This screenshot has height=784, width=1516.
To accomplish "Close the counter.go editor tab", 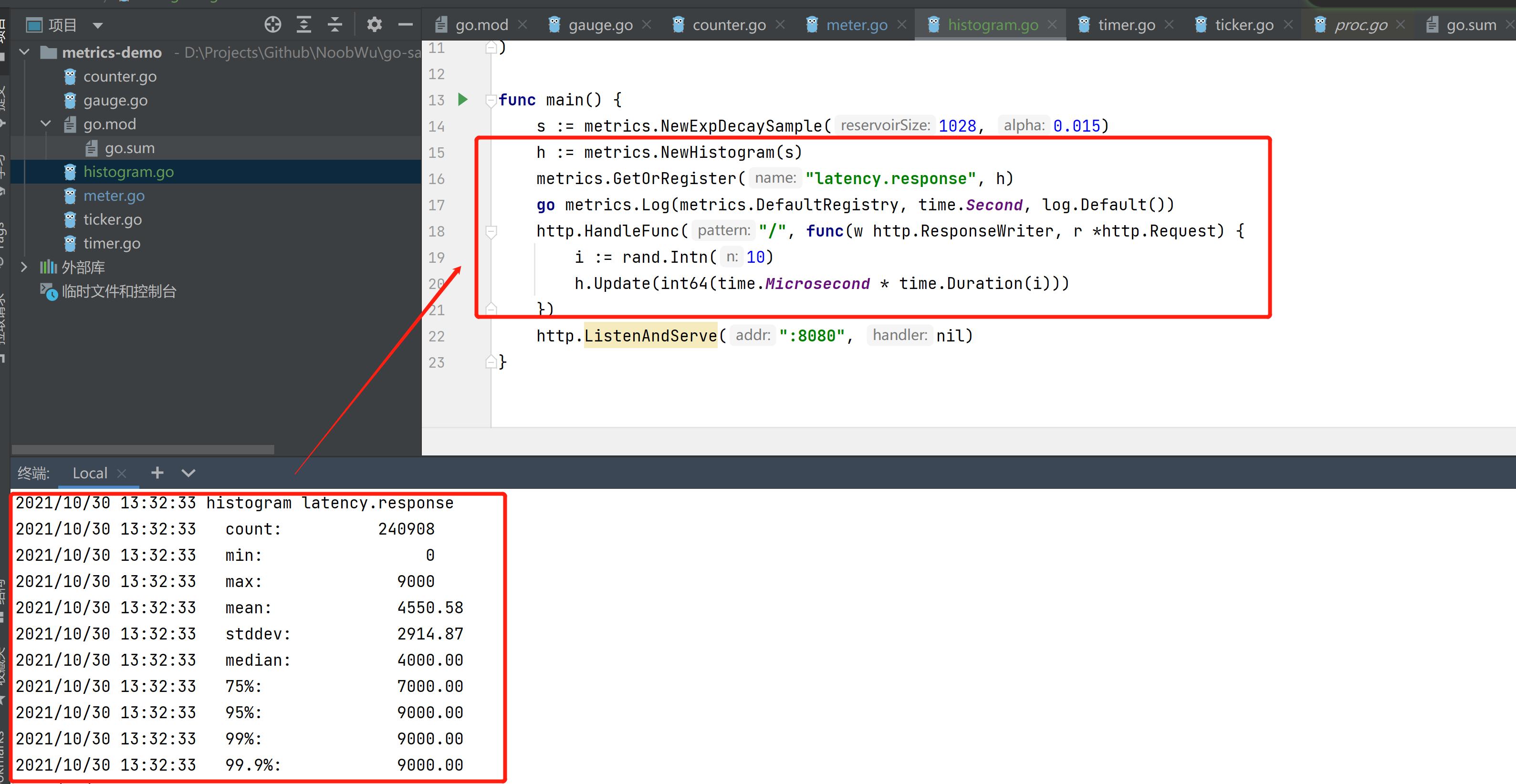I will (780, 25).
